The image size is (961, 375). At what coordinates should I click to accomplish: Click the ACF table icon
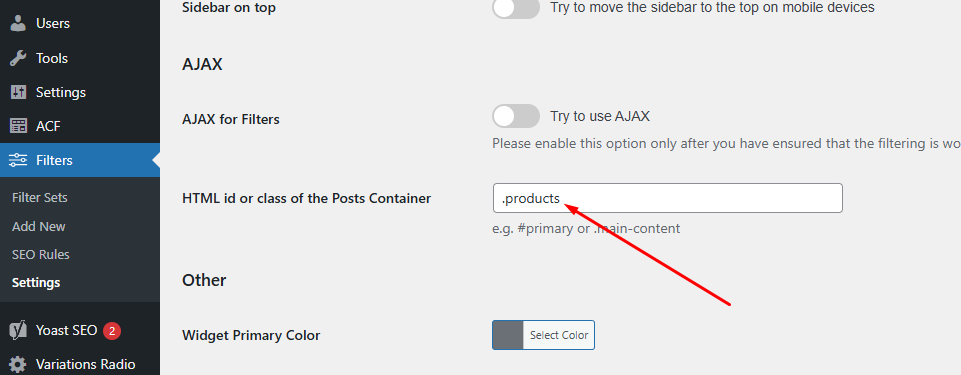click(x=18, y=126)
